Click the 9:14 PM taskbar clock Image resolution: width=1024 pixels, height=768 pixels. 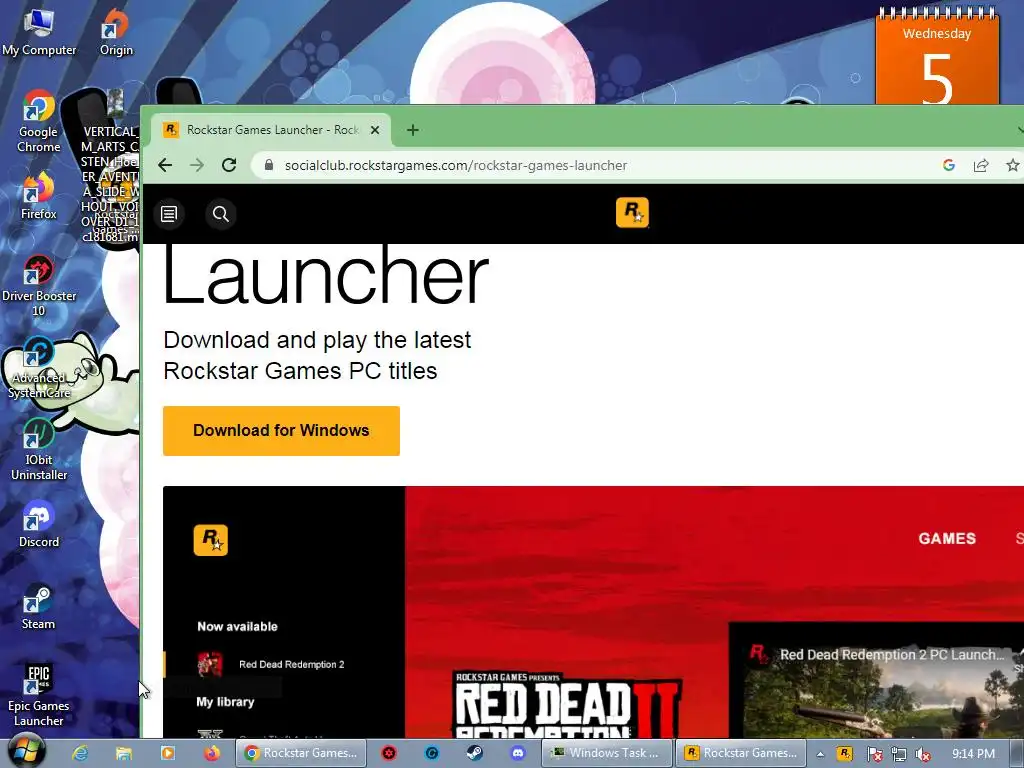tap(973, 754)
